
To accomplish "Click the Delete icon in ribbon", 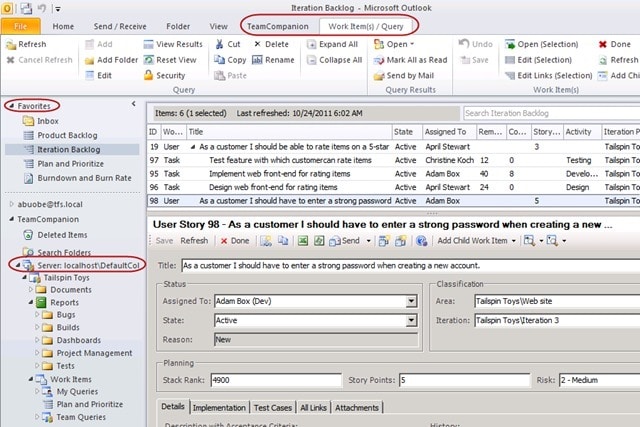I will tap(257, 44).
